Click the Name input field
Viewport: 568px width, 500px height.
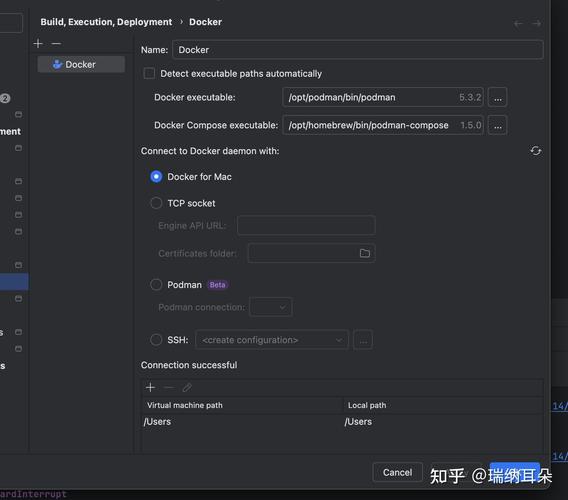point(358,50)
